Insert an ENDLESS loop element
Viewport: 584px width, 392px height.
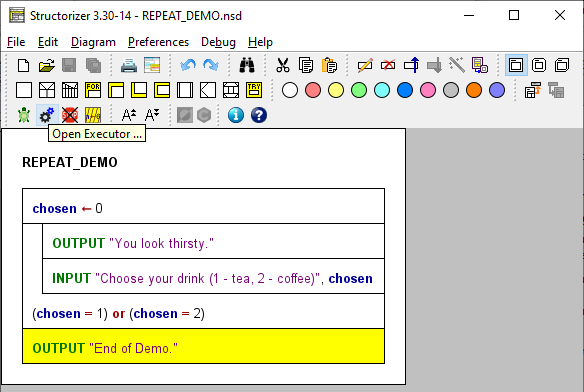(x=162, y=90)
